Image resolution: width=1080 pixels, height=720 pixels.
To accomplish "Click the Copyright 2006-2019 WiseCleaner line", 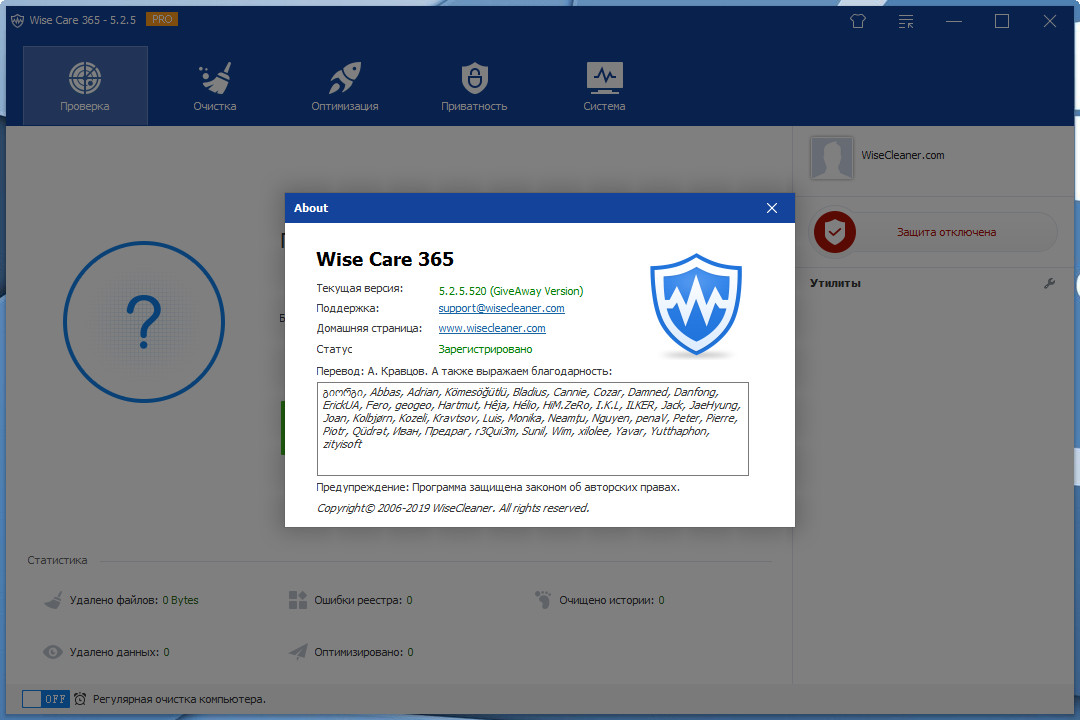I will (453, 508).
